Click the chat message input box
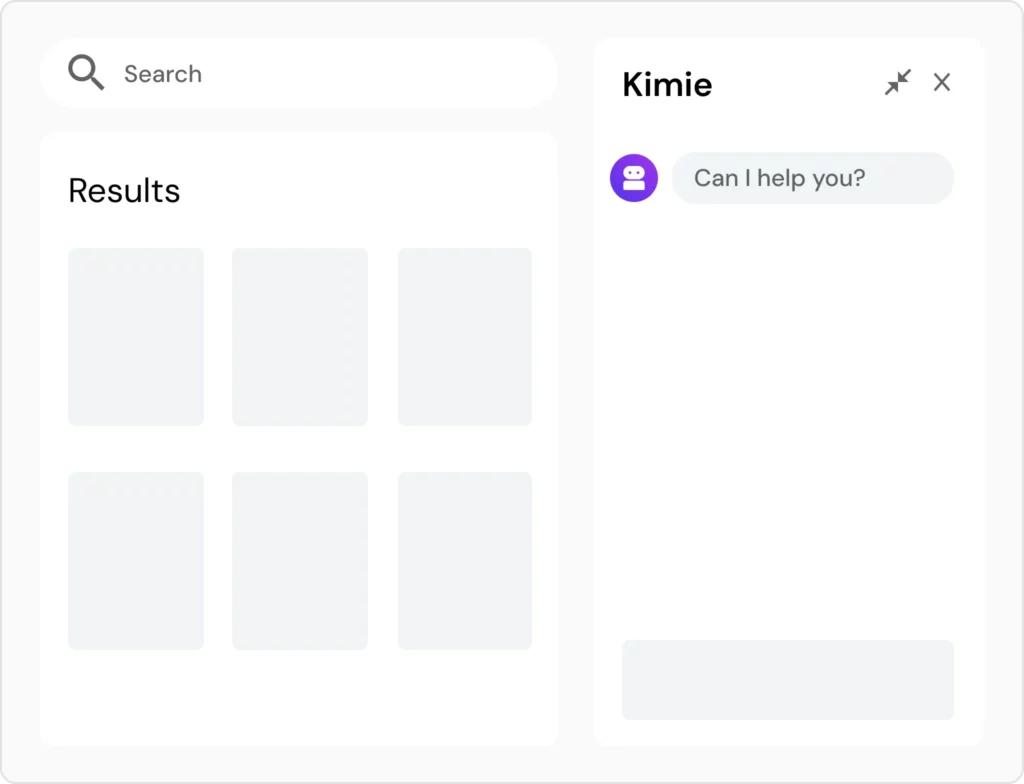This screenshot has height=784, width=1024. 788,680
